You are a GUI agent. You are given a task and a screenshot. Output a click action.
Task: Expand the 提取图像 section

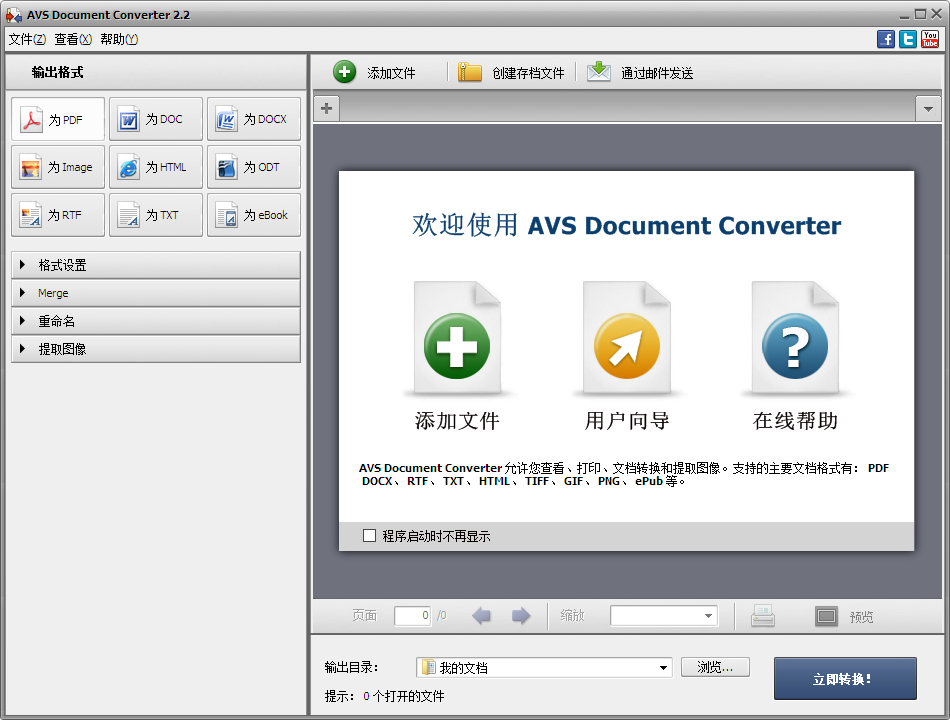click(156, 348)
